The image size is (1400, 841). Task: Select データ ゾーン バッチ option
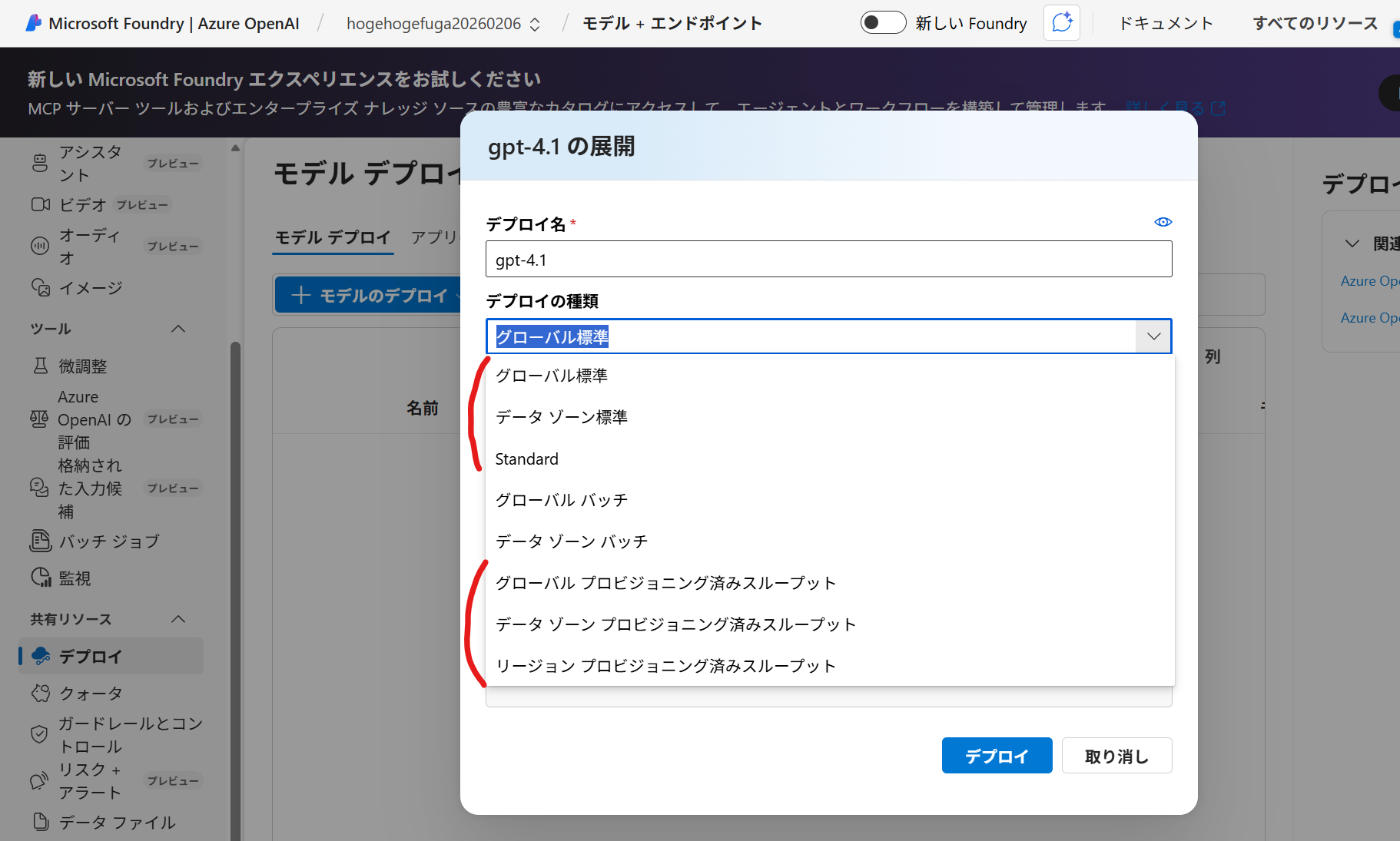tap(830, 541)
